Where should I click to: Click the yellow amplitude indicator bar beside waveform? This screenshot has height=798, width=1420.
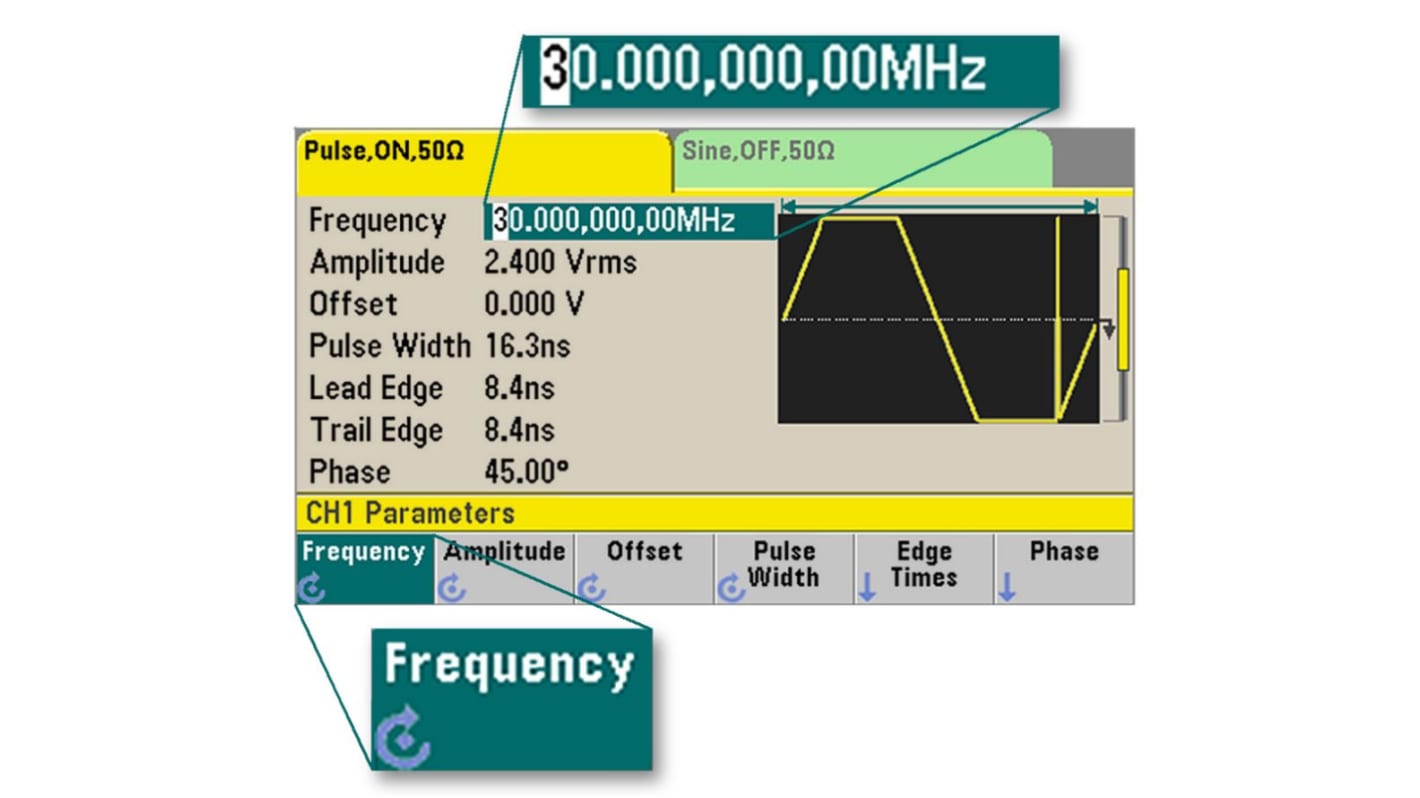(x=1123, y=320)
